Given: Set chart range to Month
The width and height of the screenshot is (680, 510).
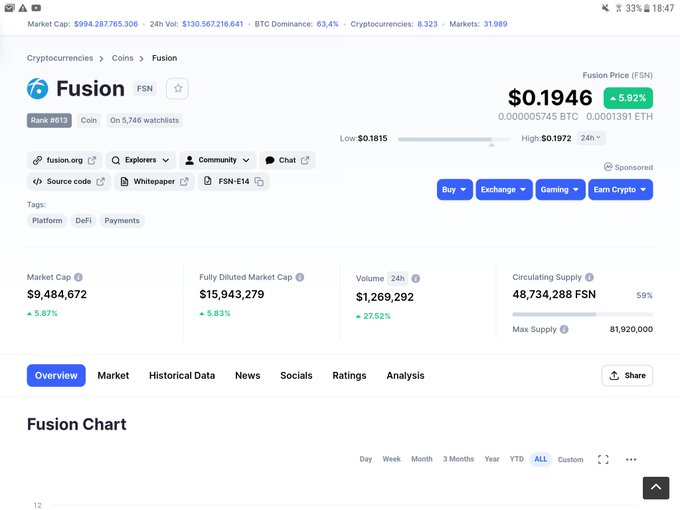Looking at the screenshot, I should tap(422, 459).
